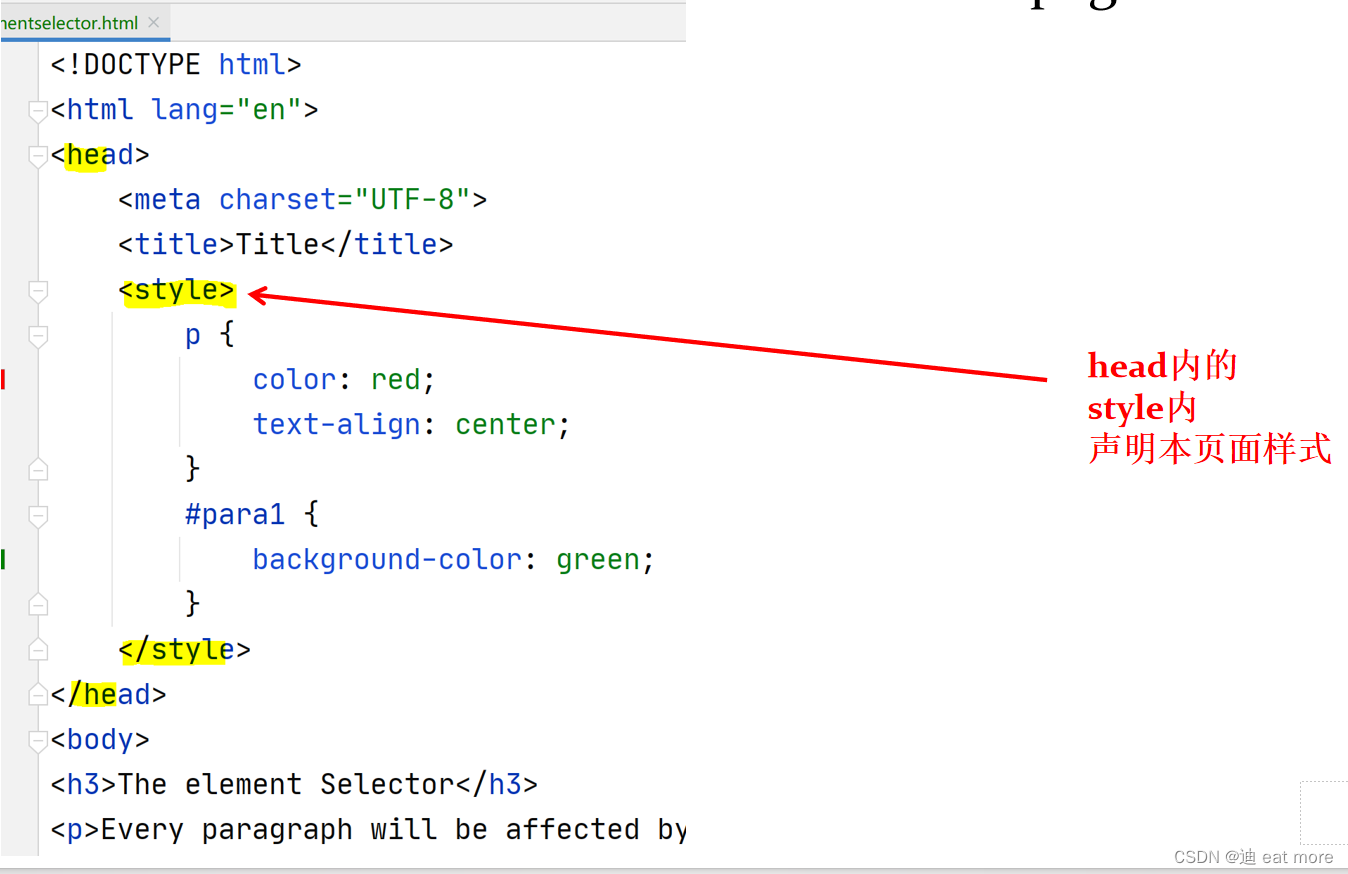Image resolution: width=1348 pixels, height=874 pixels.
Task: Click the closing </head> tag text
Action: click(109, 695)
